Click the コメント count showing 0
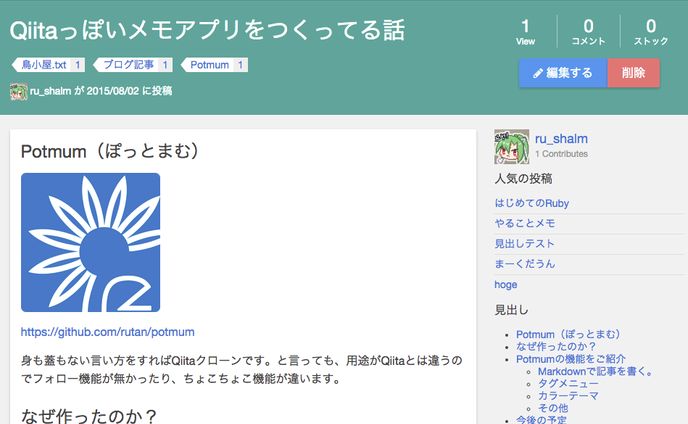The width and height of the screenshot is (688, 424). 588,32
